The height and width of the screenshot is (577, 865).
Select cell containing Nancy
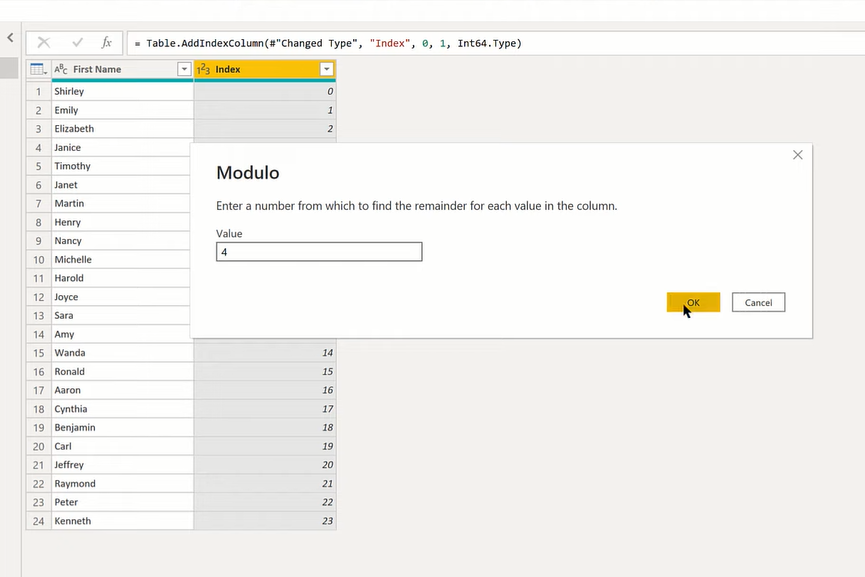[121, 241]
